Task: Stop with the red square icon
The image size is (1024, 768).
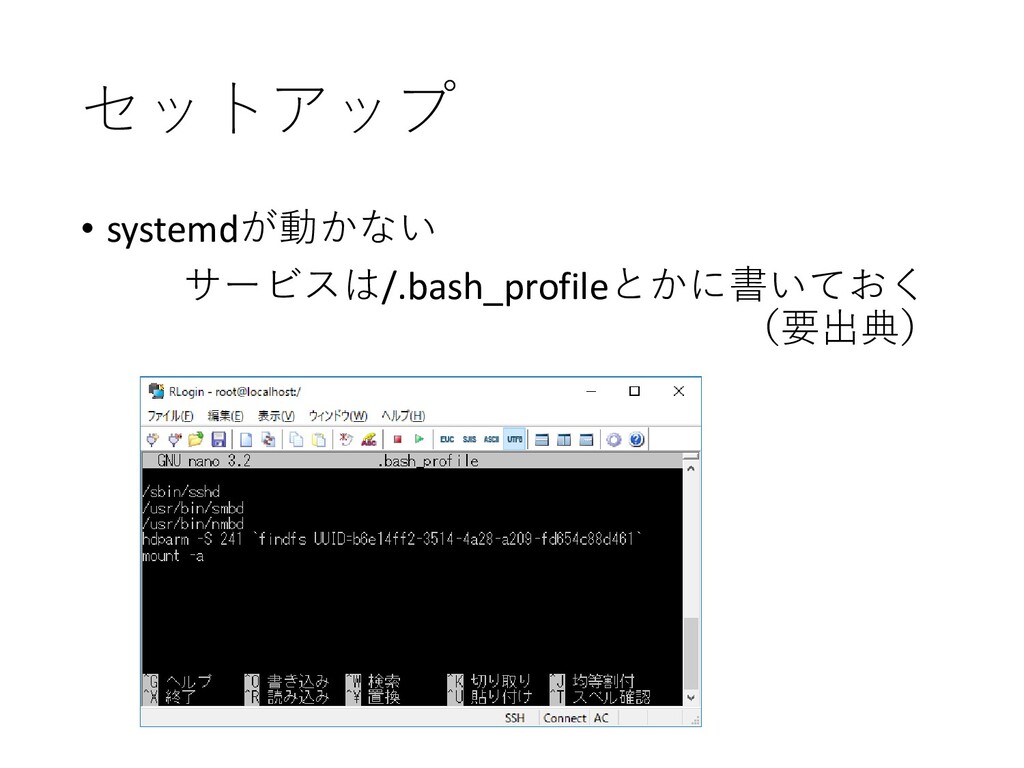Action: pos(397,440)
